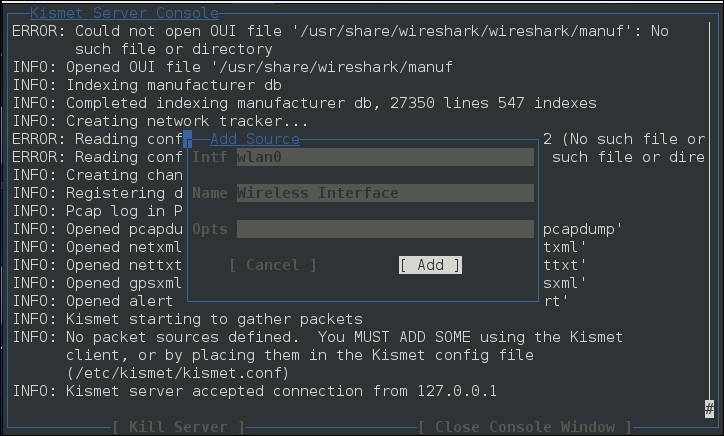Select the Could not open OUI file error

(340, 31)
